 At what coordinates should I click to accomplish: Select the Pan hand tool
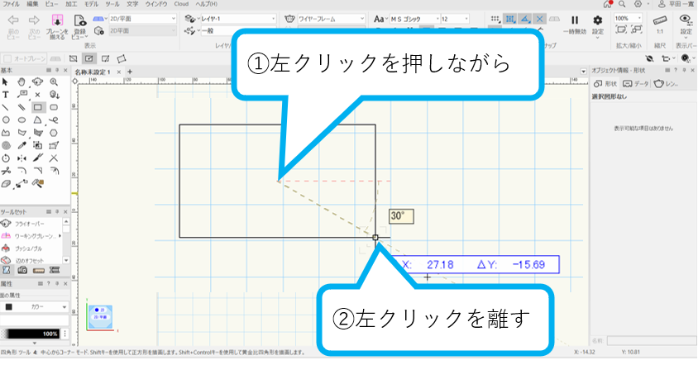point(21,82)
